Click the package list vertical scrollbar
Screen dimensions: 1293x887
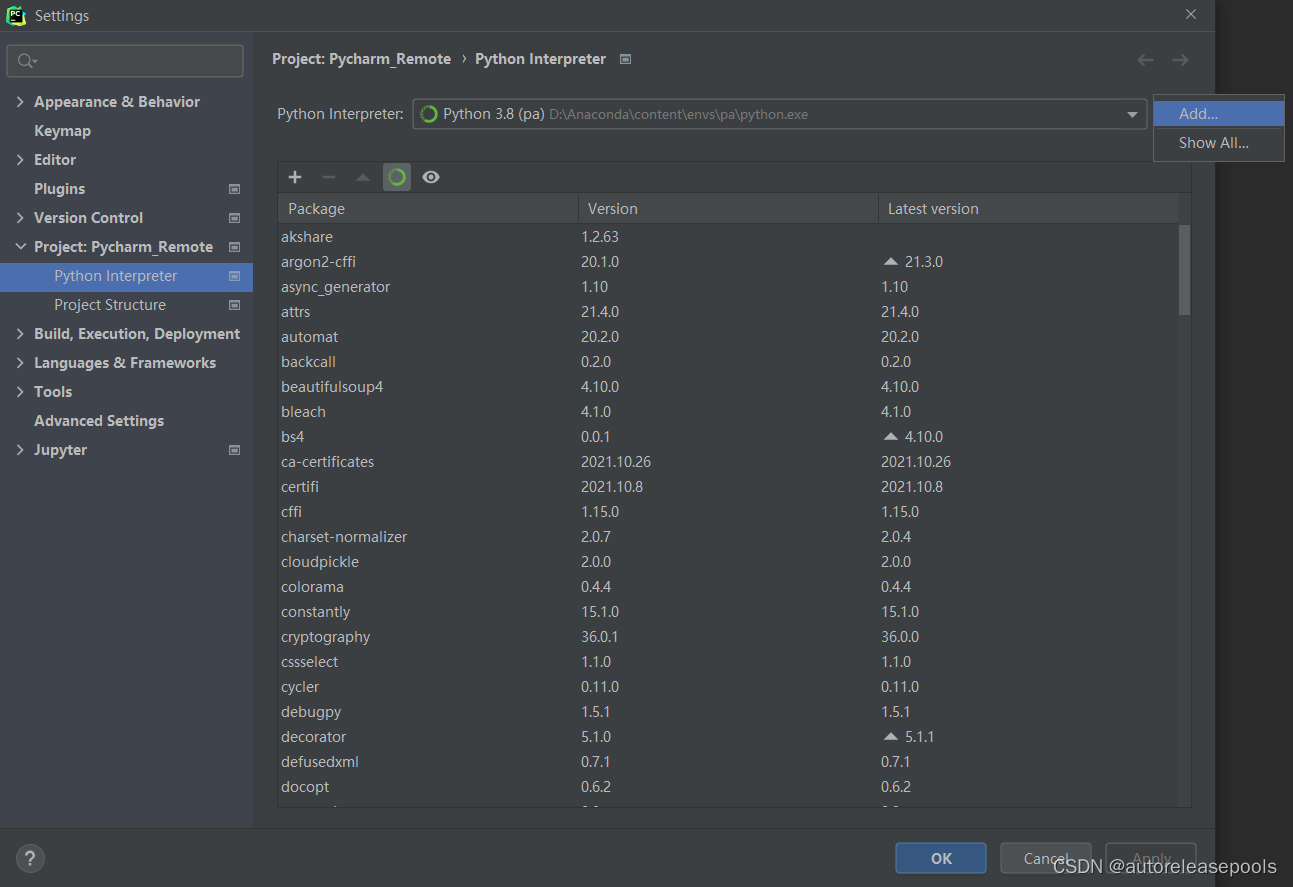coord(1185,270)
